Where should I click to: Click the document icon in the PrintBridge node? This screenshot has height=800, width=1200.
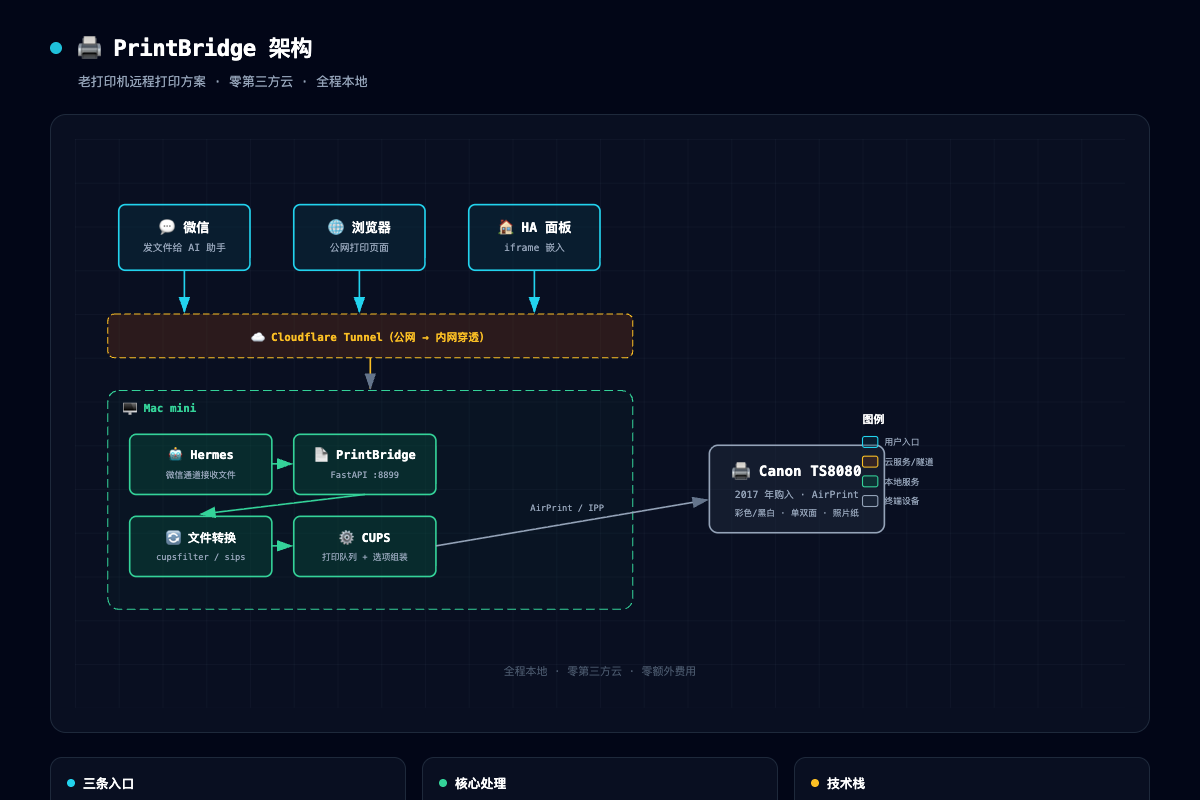tap(321, 454)
